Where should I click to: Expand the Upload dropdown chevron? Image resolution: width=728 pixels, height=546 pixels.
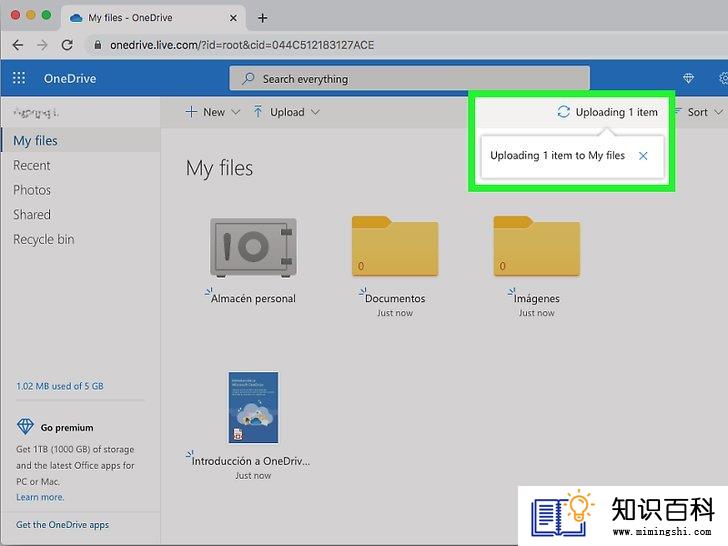click(x=315, y=112)
